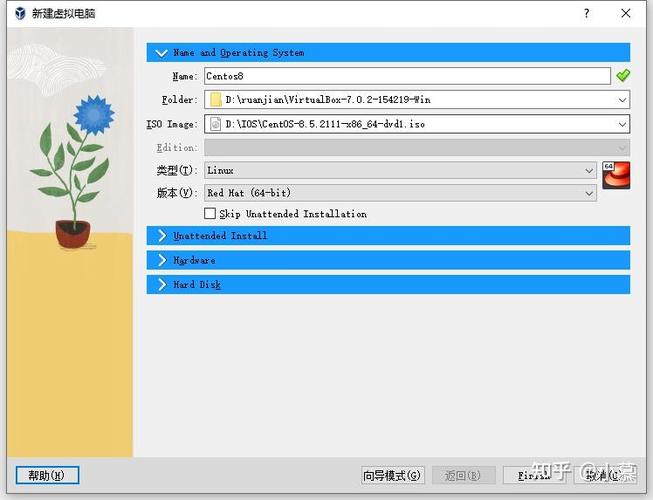Click the Folder: field label
This screenshot has height=500, width=653.
tap(179, 100)
